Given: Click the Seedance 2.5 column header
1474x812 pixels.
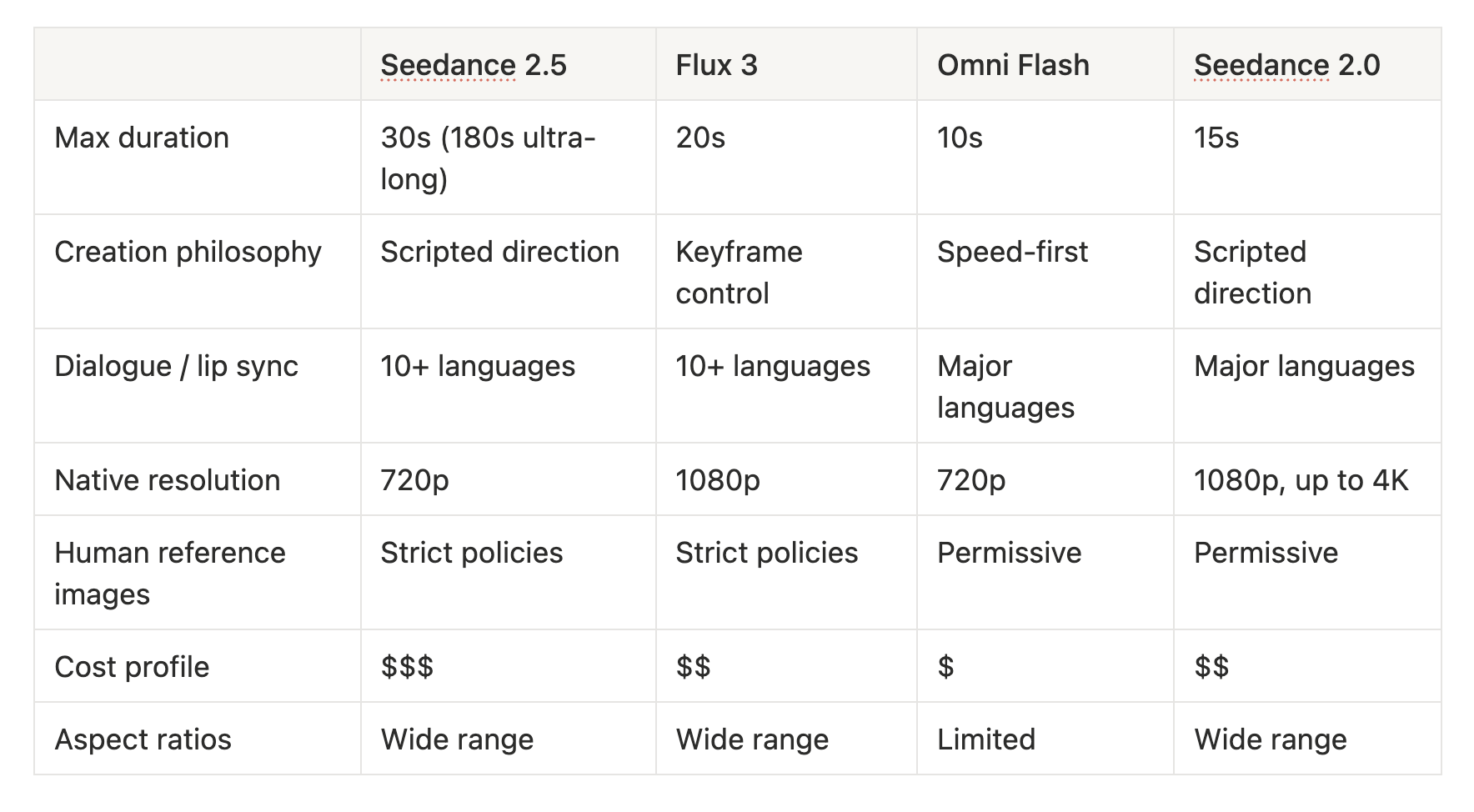Looking at the screenshot, I should click(509, 64).
